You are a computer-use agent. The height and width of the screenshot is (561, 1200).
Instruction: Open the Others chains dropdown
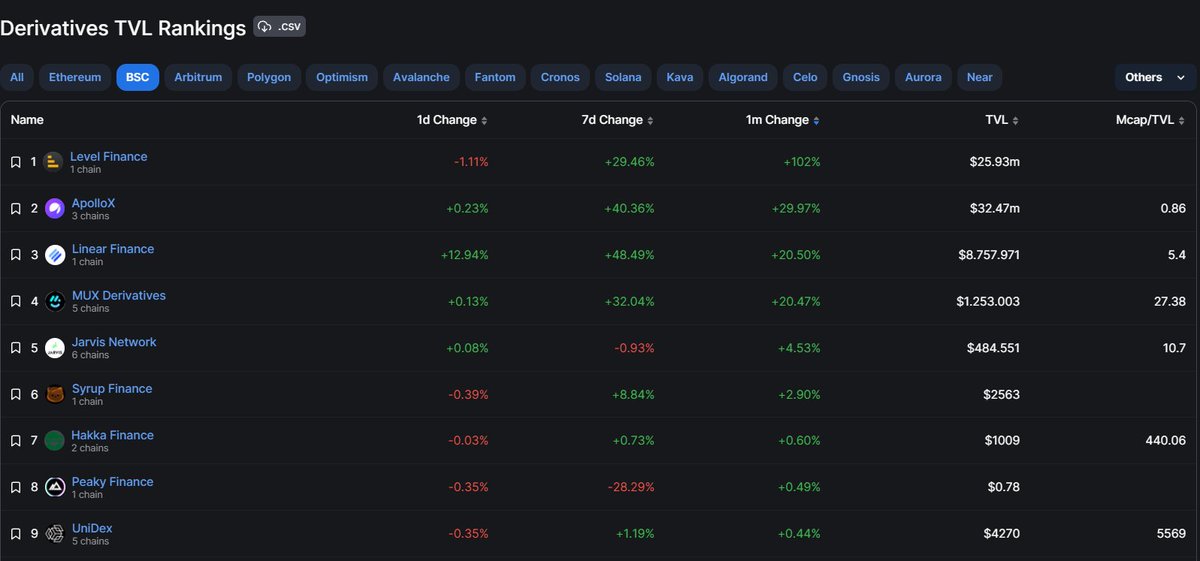(1155, 77)
